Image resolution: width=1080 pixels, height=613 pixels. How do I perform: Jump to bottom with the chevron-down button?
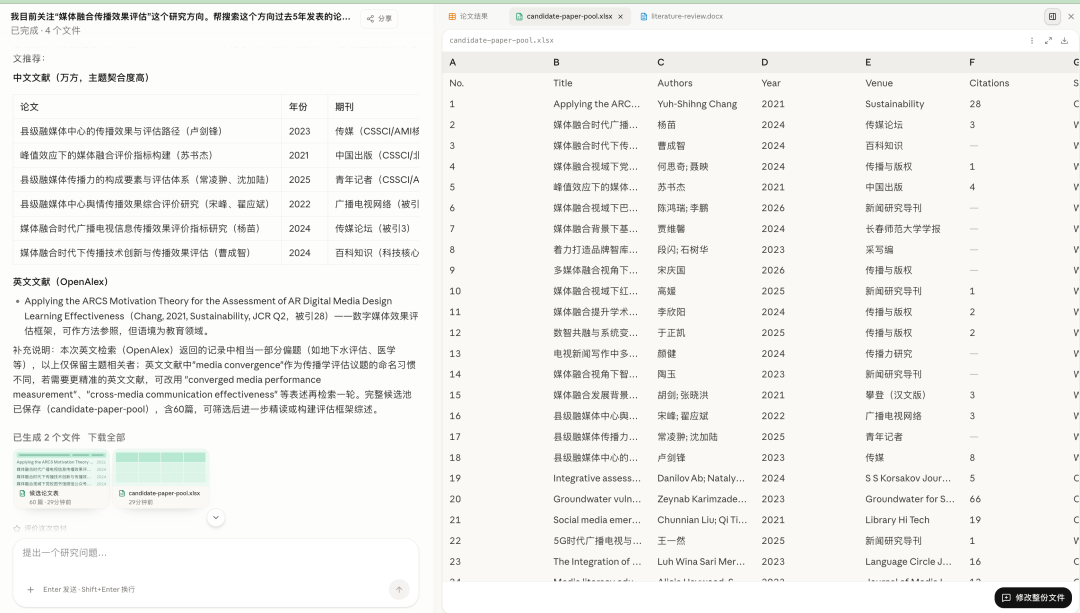point(216,517)
